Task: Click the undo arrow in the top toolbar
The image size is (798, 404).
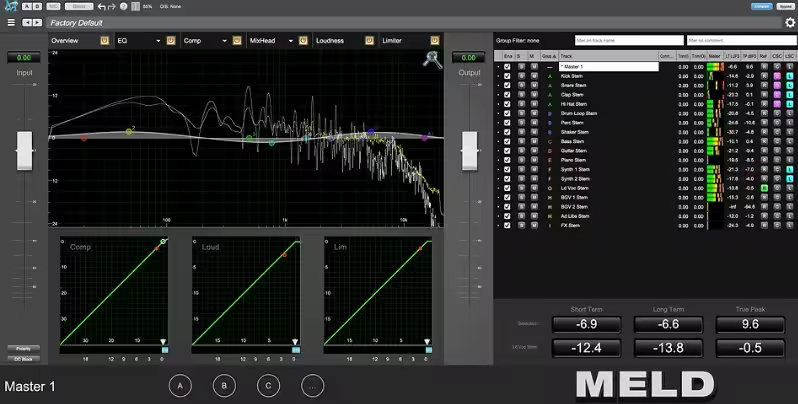Action: tap(101, 6)
